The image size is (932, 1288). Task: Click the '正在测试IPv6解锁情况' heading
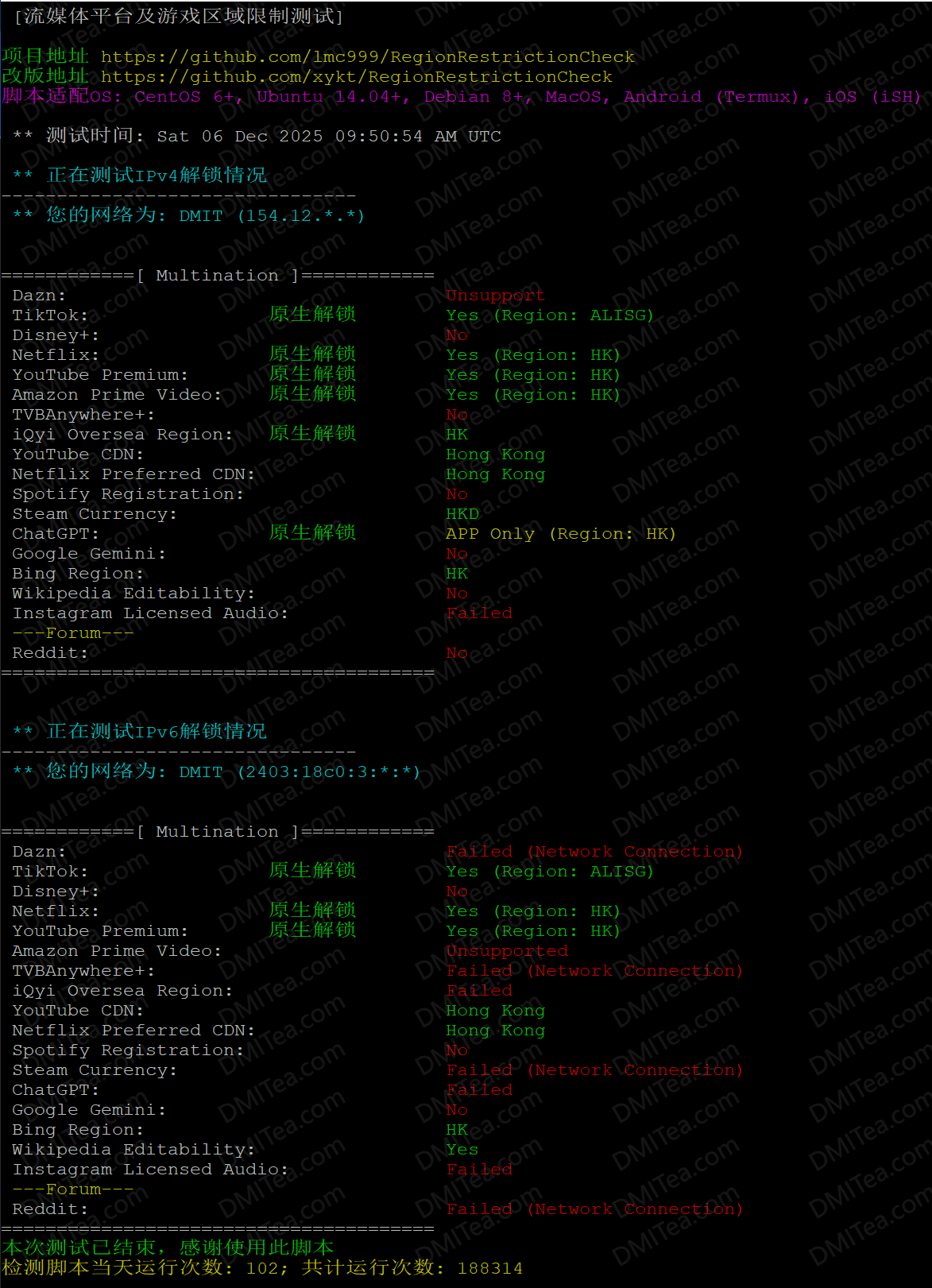pos(157,731)
